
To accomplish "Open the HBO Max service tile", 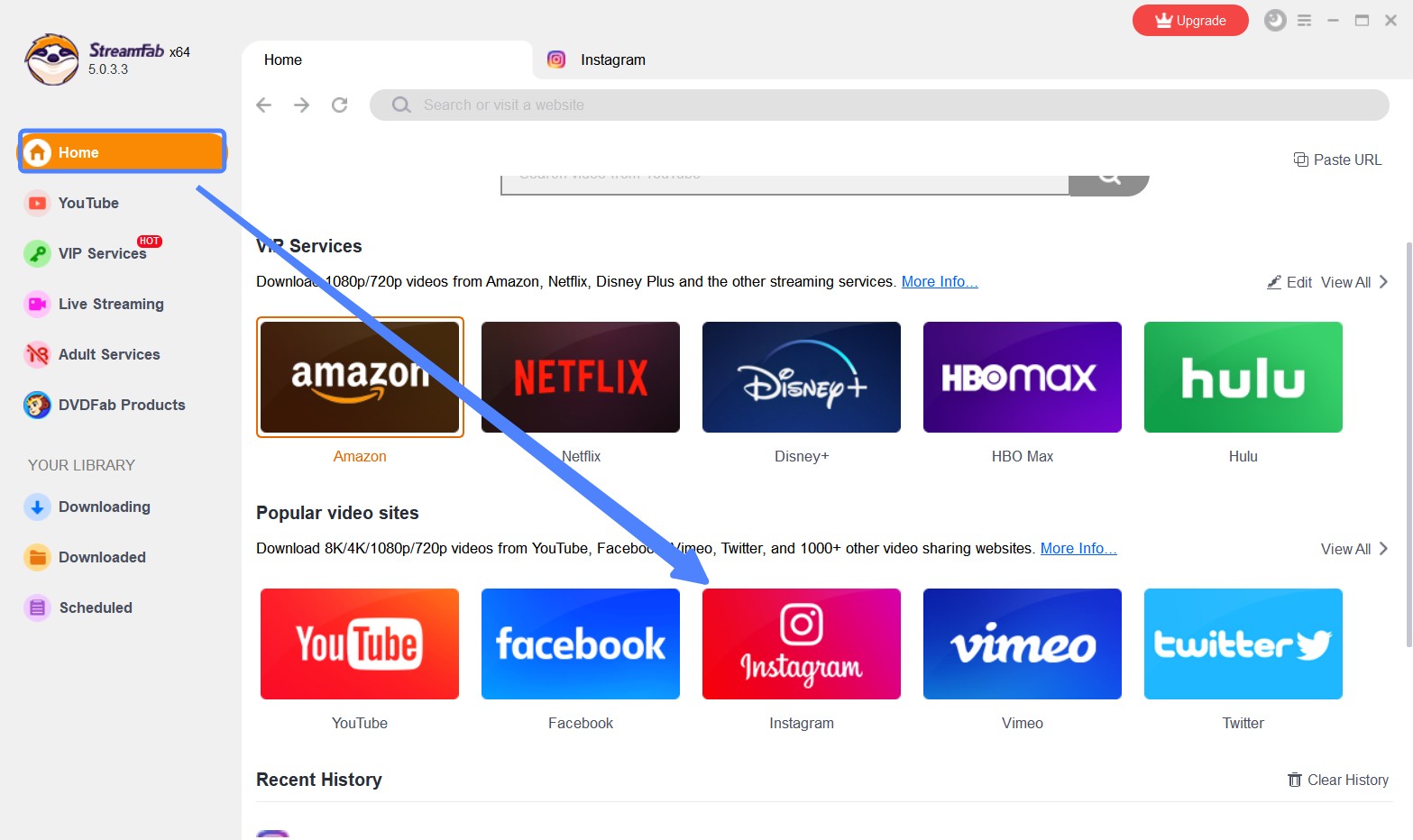I will 1023,377.
